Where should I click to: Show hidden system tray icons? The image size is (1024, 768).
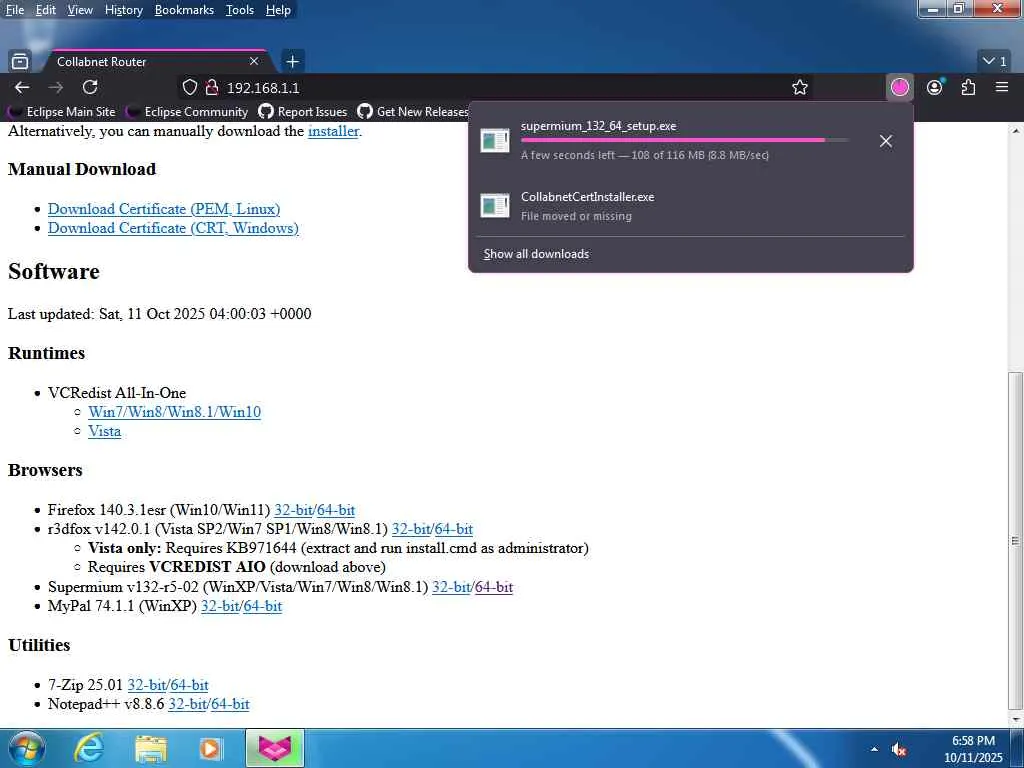point(874,749)
